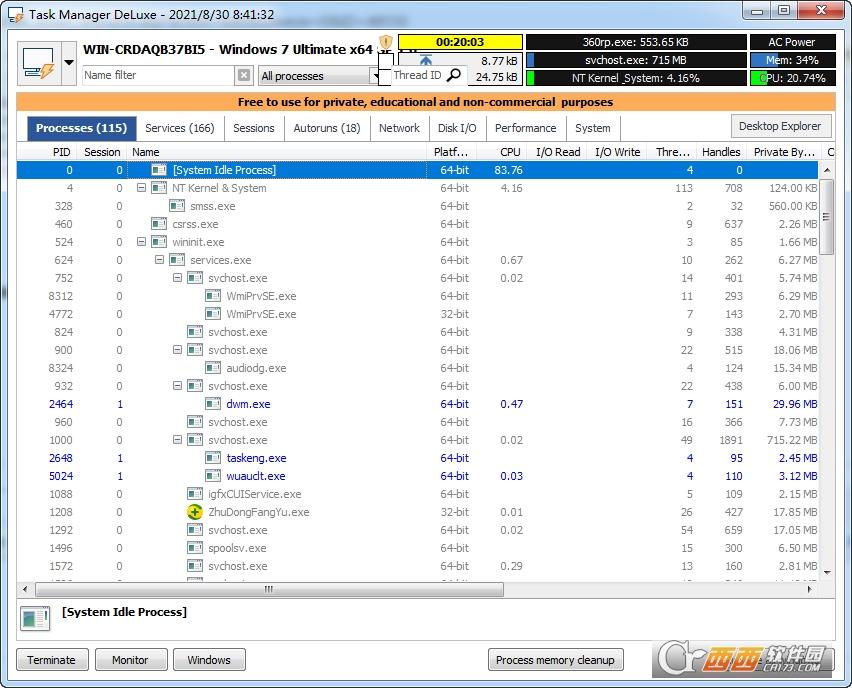Click the svchost.exe PID 1292 icon
Viewport: 852px width, 688px height.
(x=195, y=529)
